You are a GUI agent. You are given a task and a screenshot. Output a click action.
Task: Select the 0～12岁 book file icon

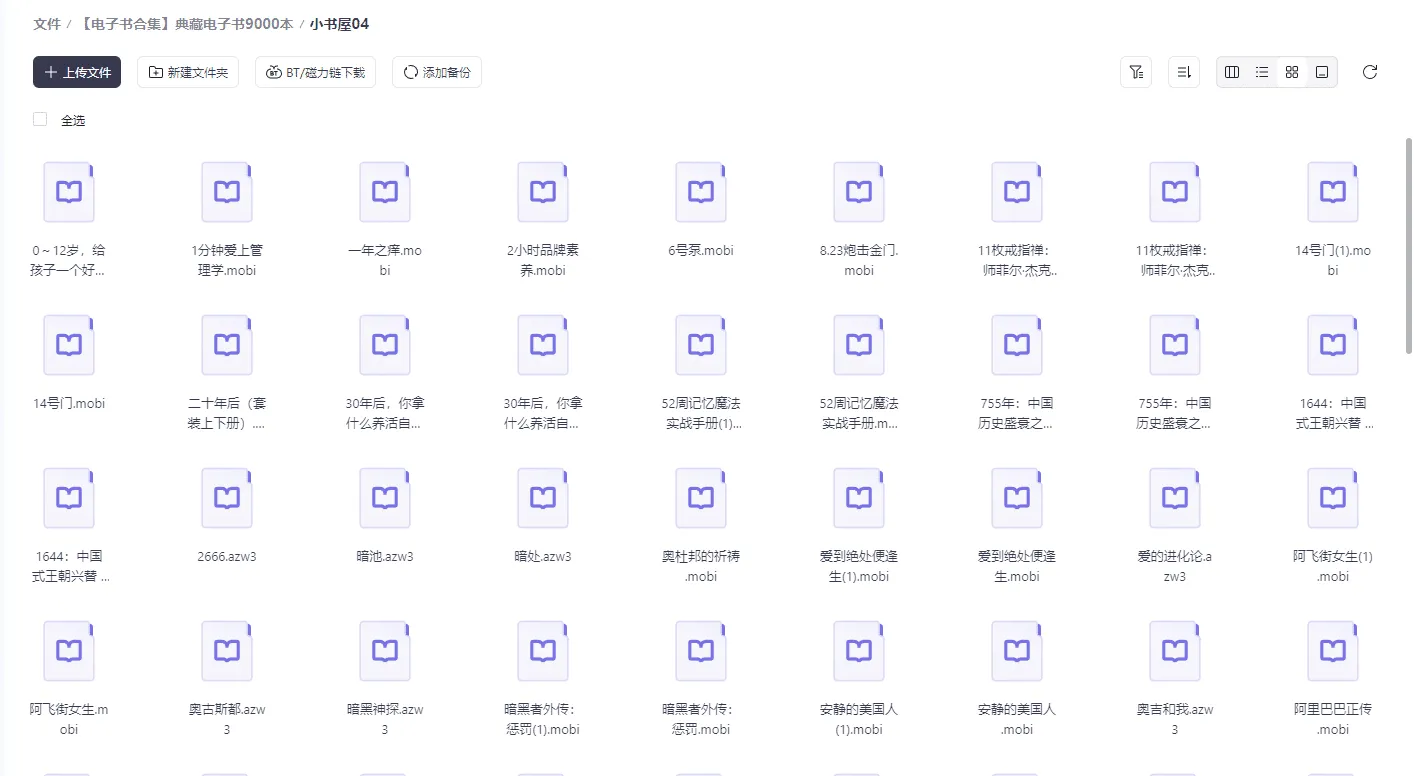69,192
